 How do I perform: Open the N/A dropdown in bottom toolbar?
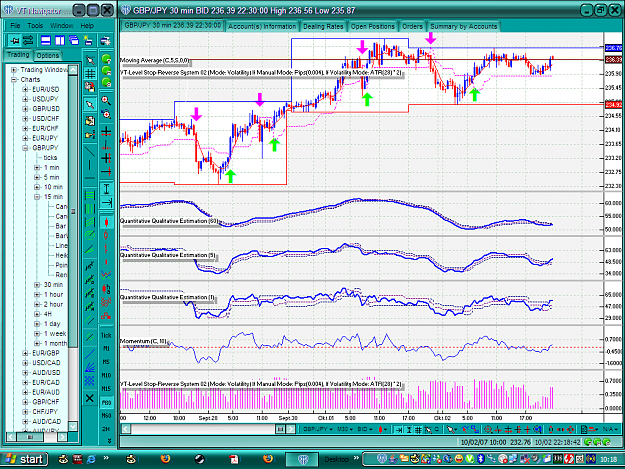[608, 429]
